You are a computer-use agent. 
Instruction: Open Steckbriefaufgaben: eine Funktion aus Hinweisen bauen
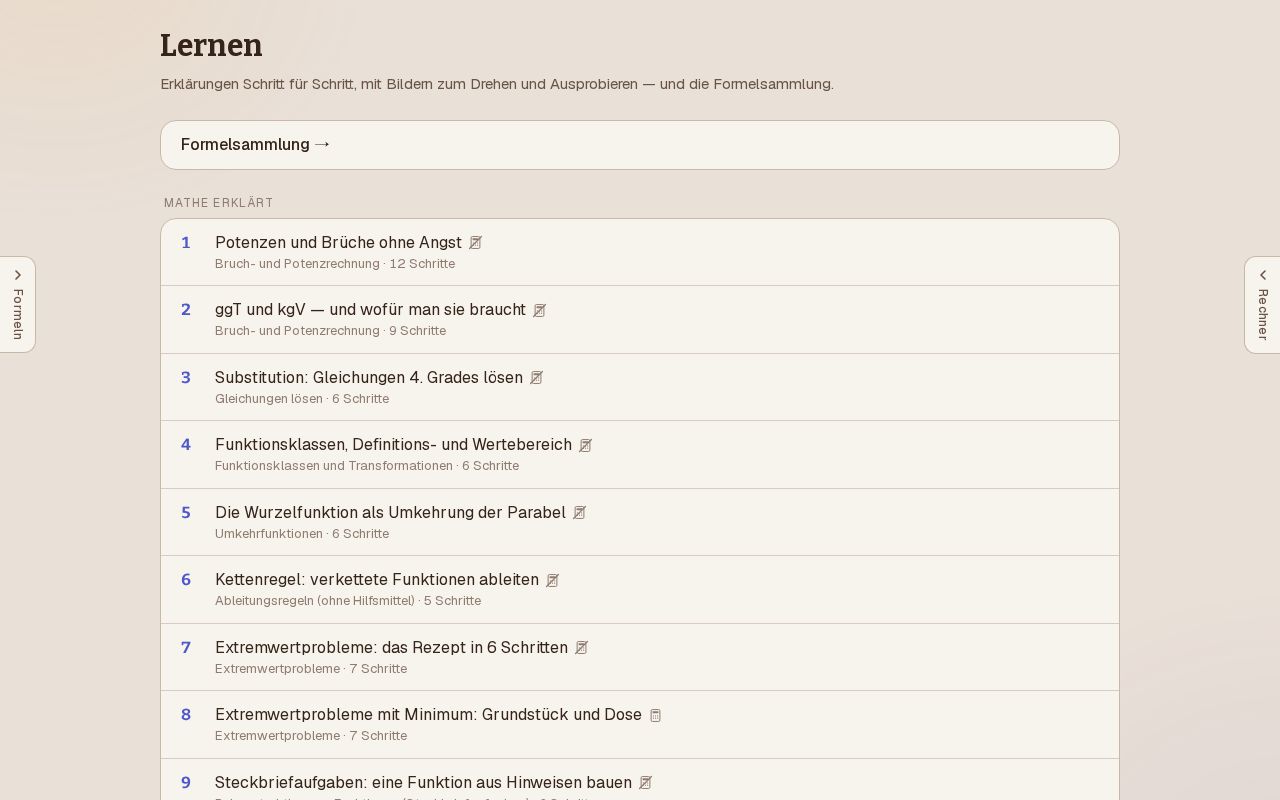[x=640, y=780]
